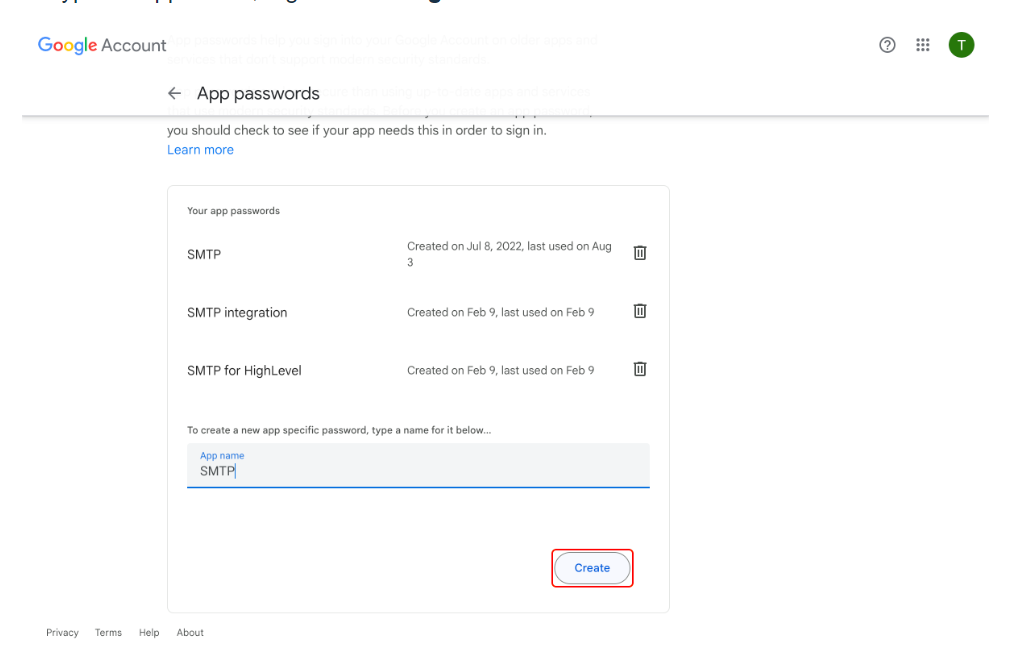The height and width of the screenshot is (657, 1011).
Task: Click the App passwords page heading
Action: [x=258, y=94]
